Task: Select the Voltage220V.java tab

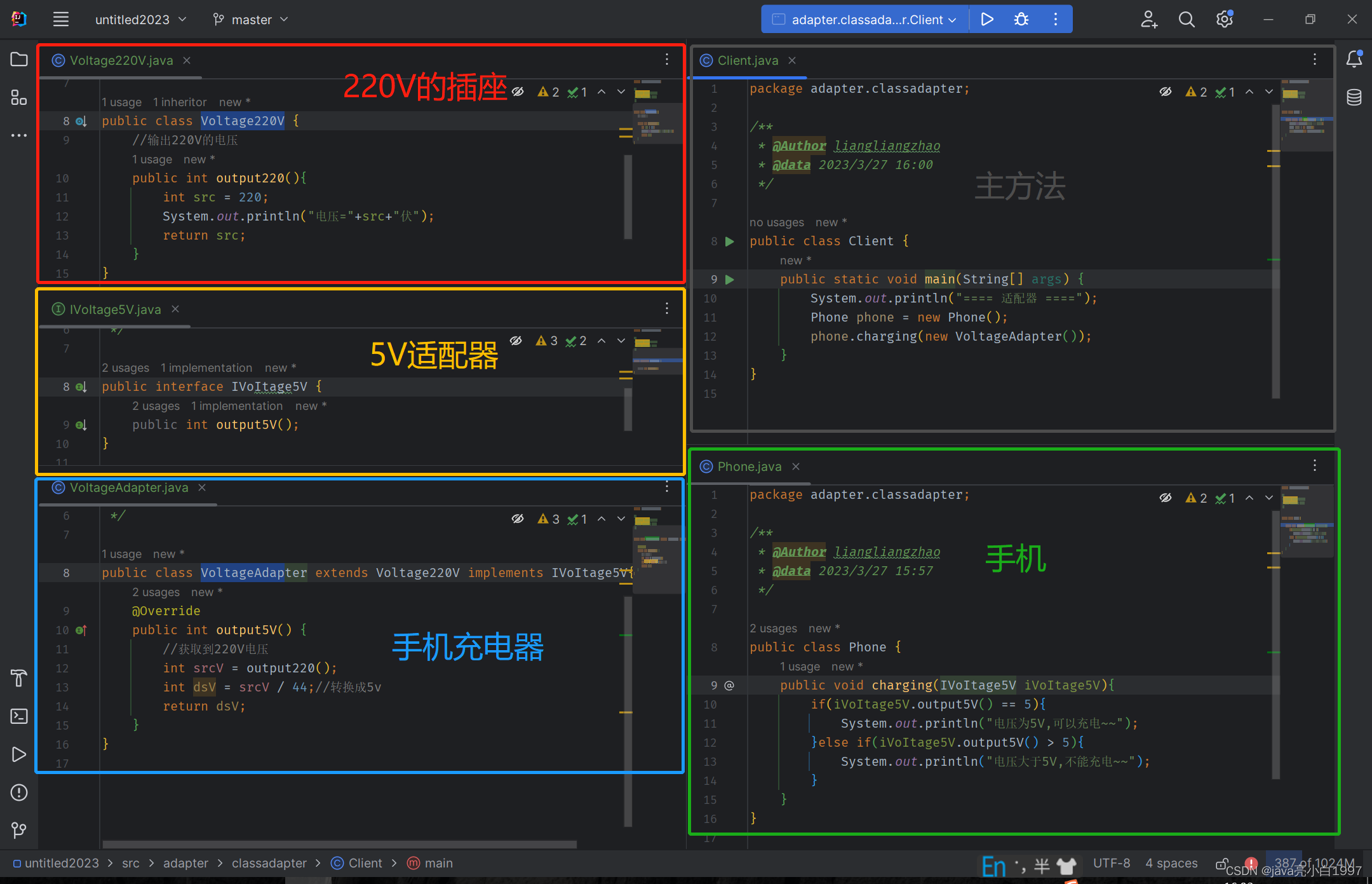Action: [x=121, y=60]
